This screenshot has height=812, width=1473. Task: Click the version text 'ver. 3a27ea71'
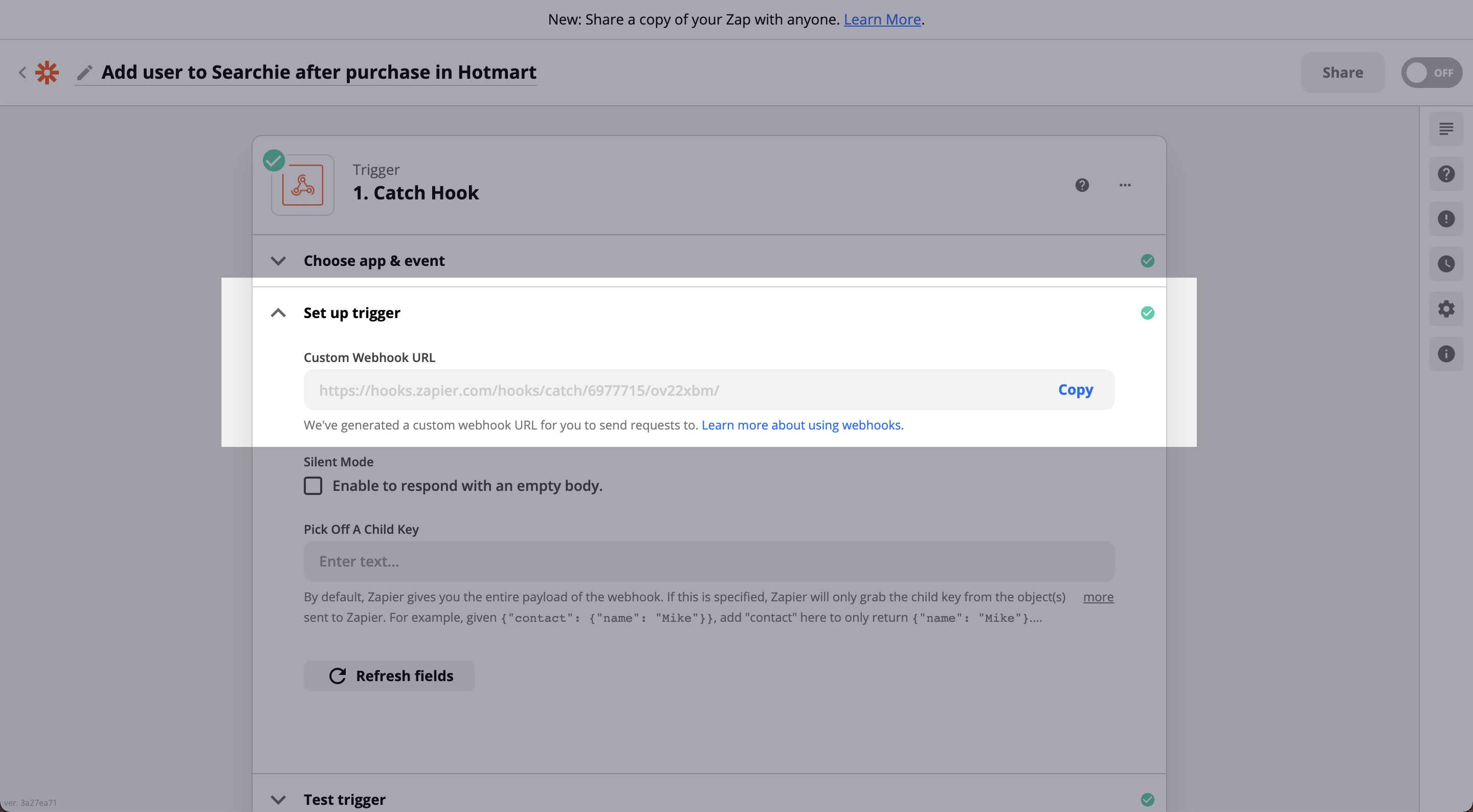point(30,802)
